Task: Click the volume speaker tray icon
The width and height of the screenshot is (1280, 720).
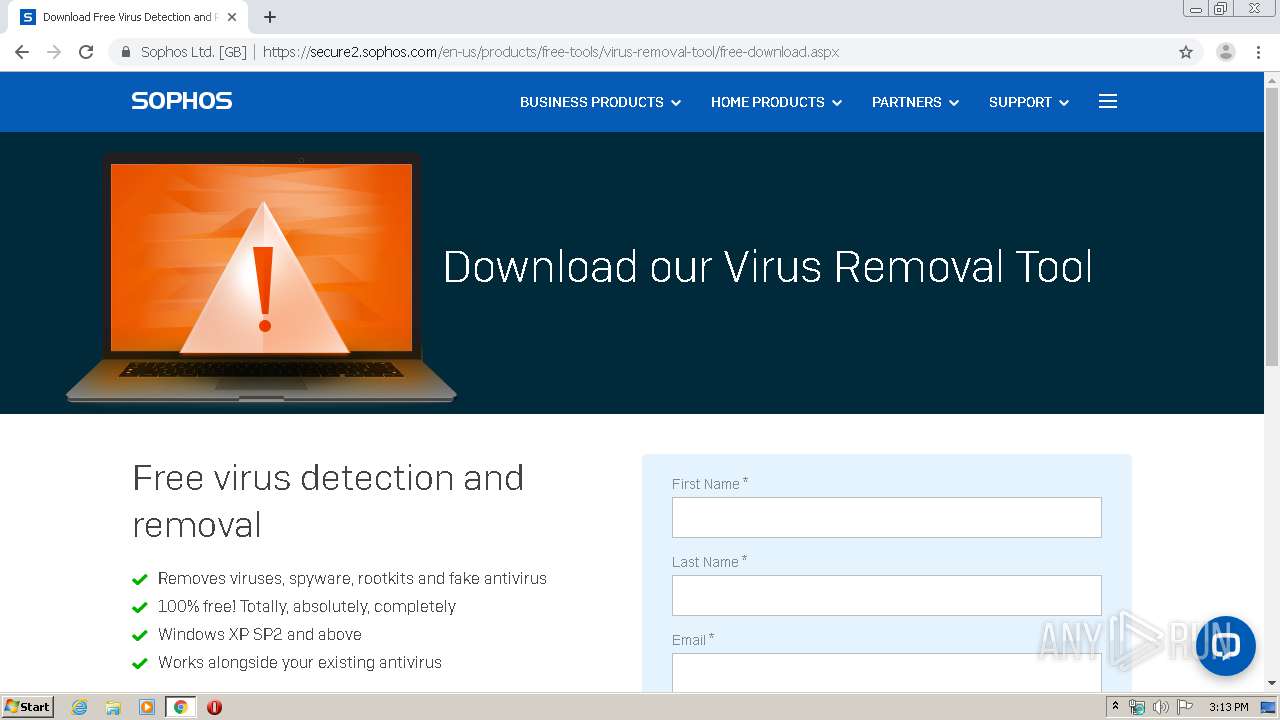Action: [1160, 707]
